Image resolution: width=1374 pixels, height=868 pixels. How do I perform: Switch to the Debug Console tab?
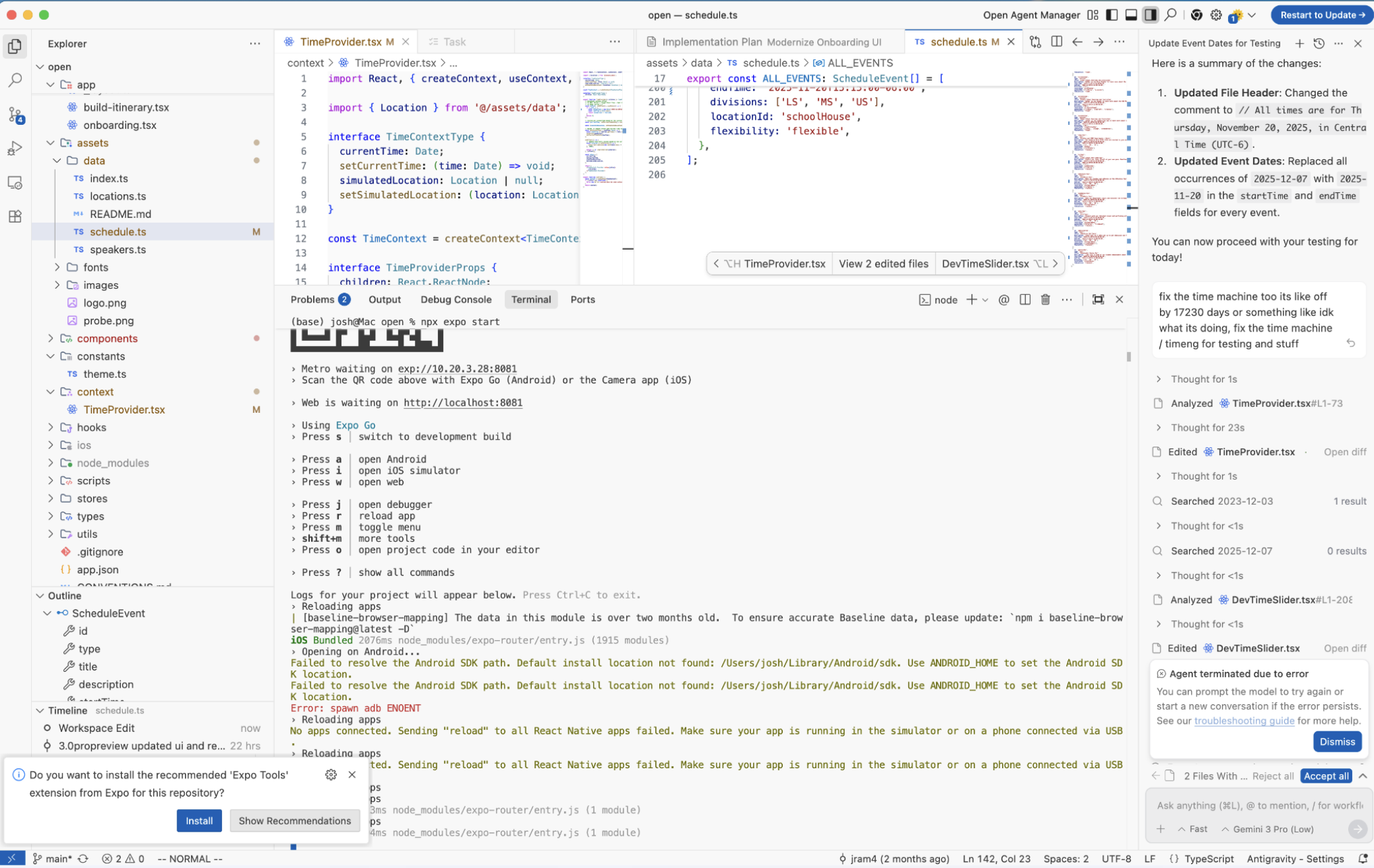pos(456,299)
